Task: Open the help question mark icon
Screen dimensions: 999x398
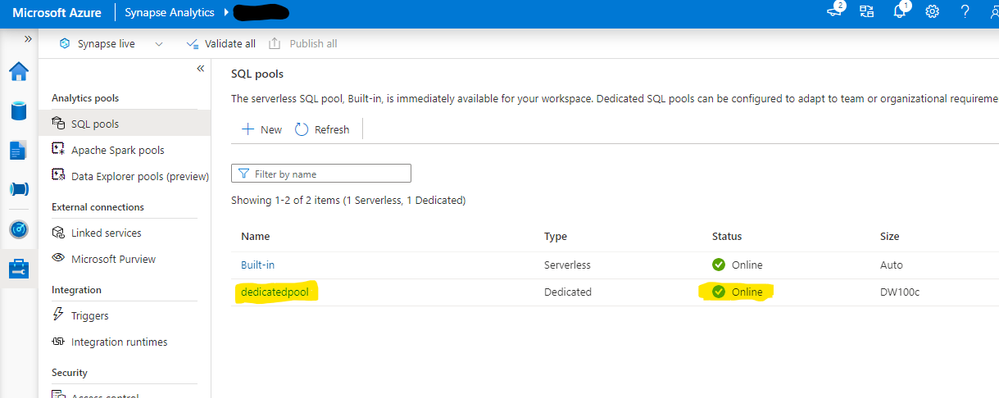Action: pos(965,12)
